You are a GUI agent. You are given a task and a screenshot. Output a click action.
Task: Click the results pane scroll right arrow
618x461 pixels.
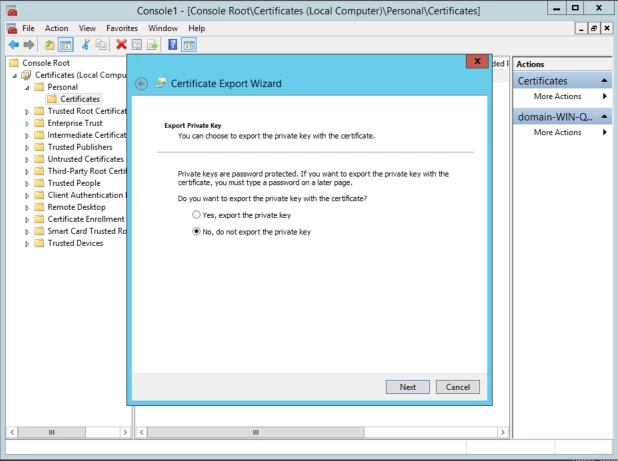(503, 432)
